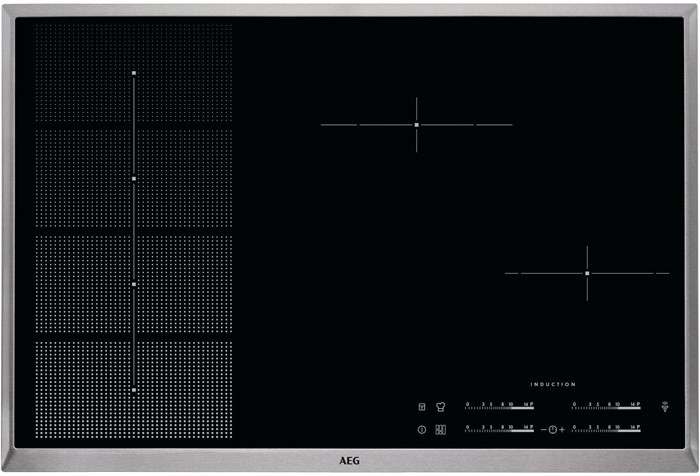Click the center cross of the front right zone

[587, 273]
